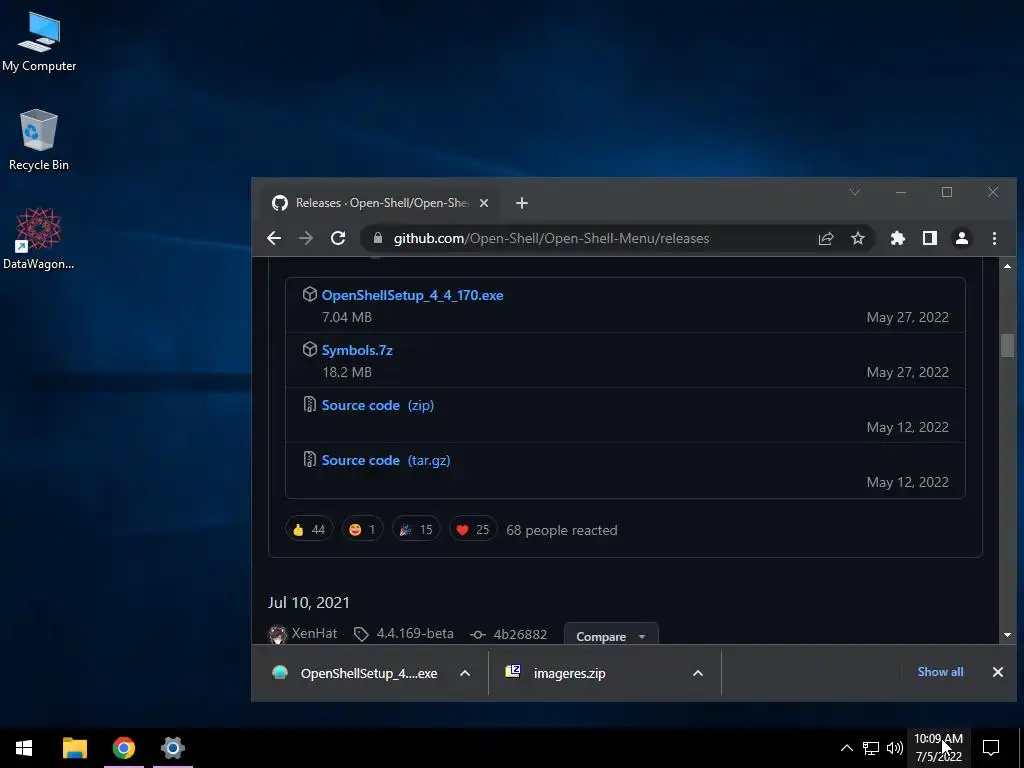Open the Recycle Bin desktop icon
1024x768 pixels.
[x=39, y=140]
